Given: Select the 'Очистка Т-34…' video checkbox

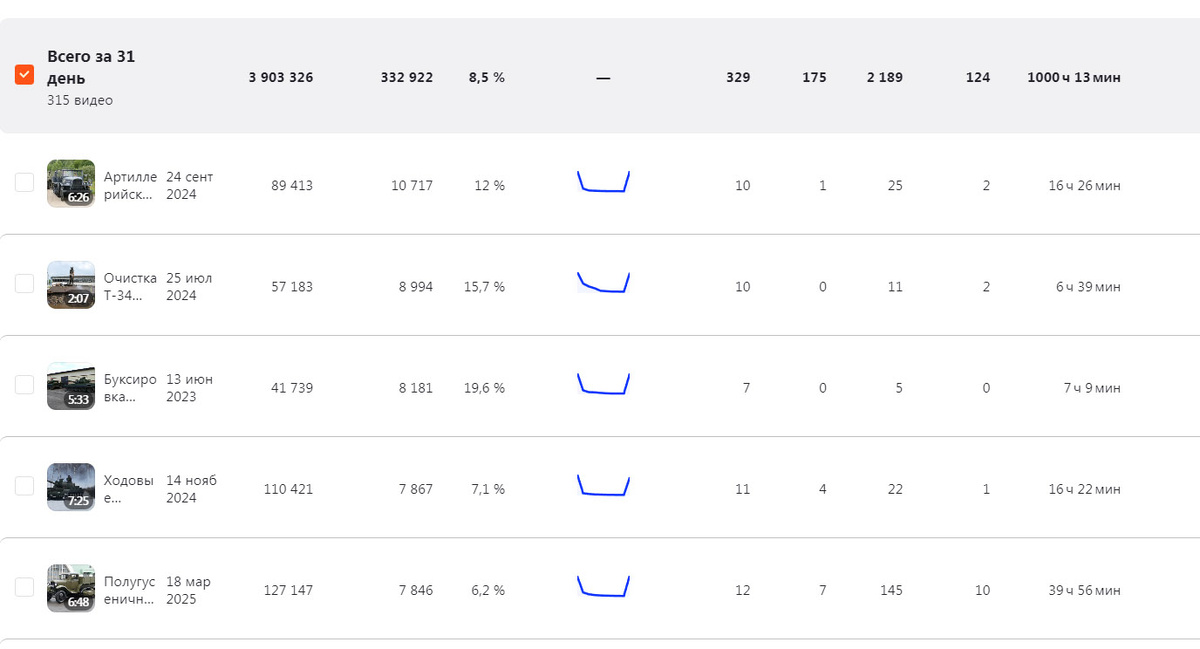Looking at the screenshot, I should (25, 284).
